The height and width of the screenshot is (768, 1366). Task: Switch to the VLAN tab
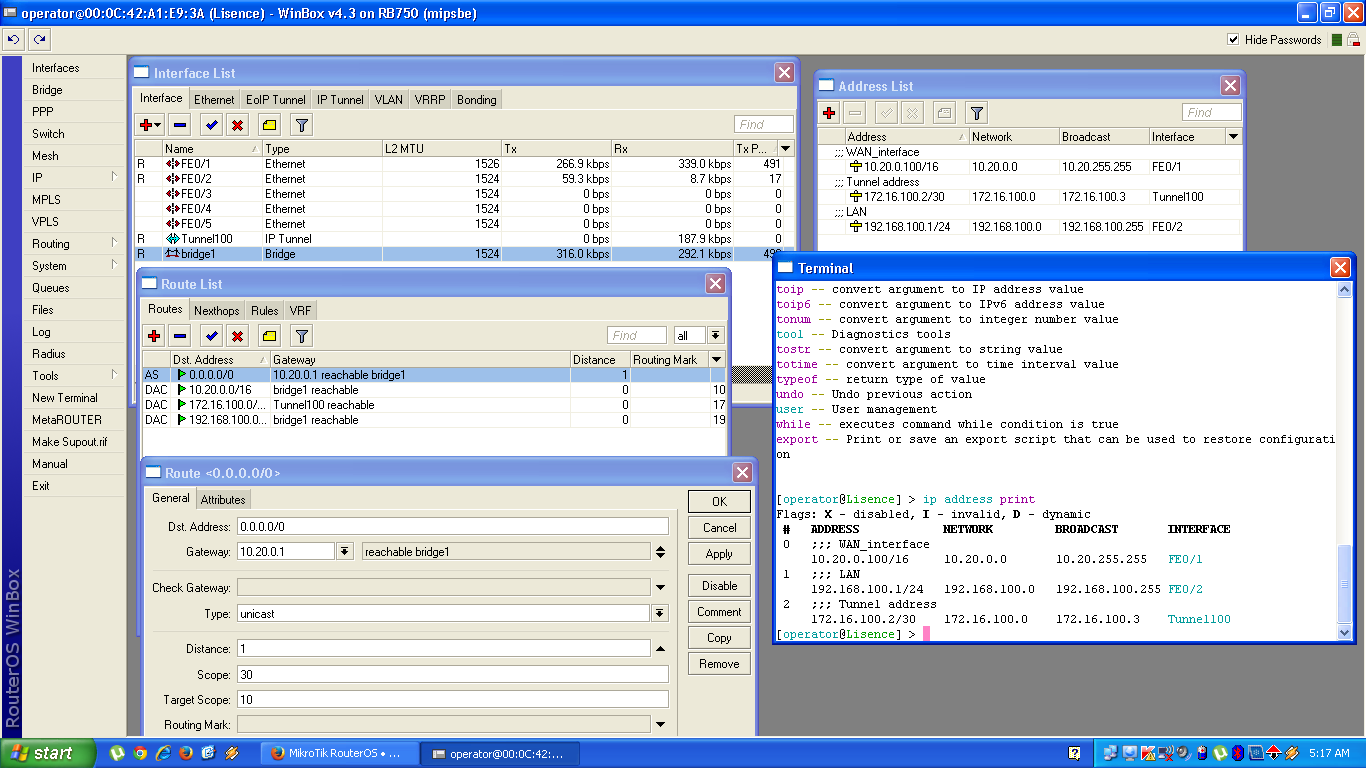[388, 99]
